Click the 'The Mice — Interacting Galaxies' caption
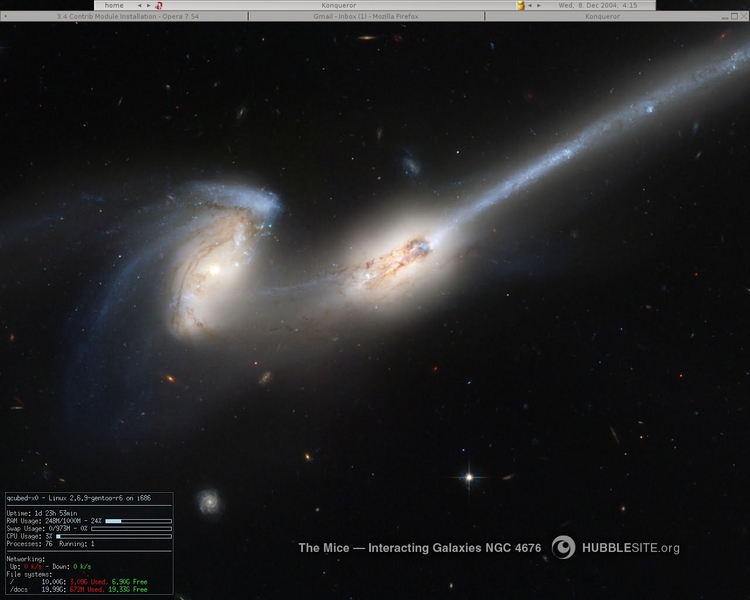Viewport: 750px width, 600px height. coord(419,548)
